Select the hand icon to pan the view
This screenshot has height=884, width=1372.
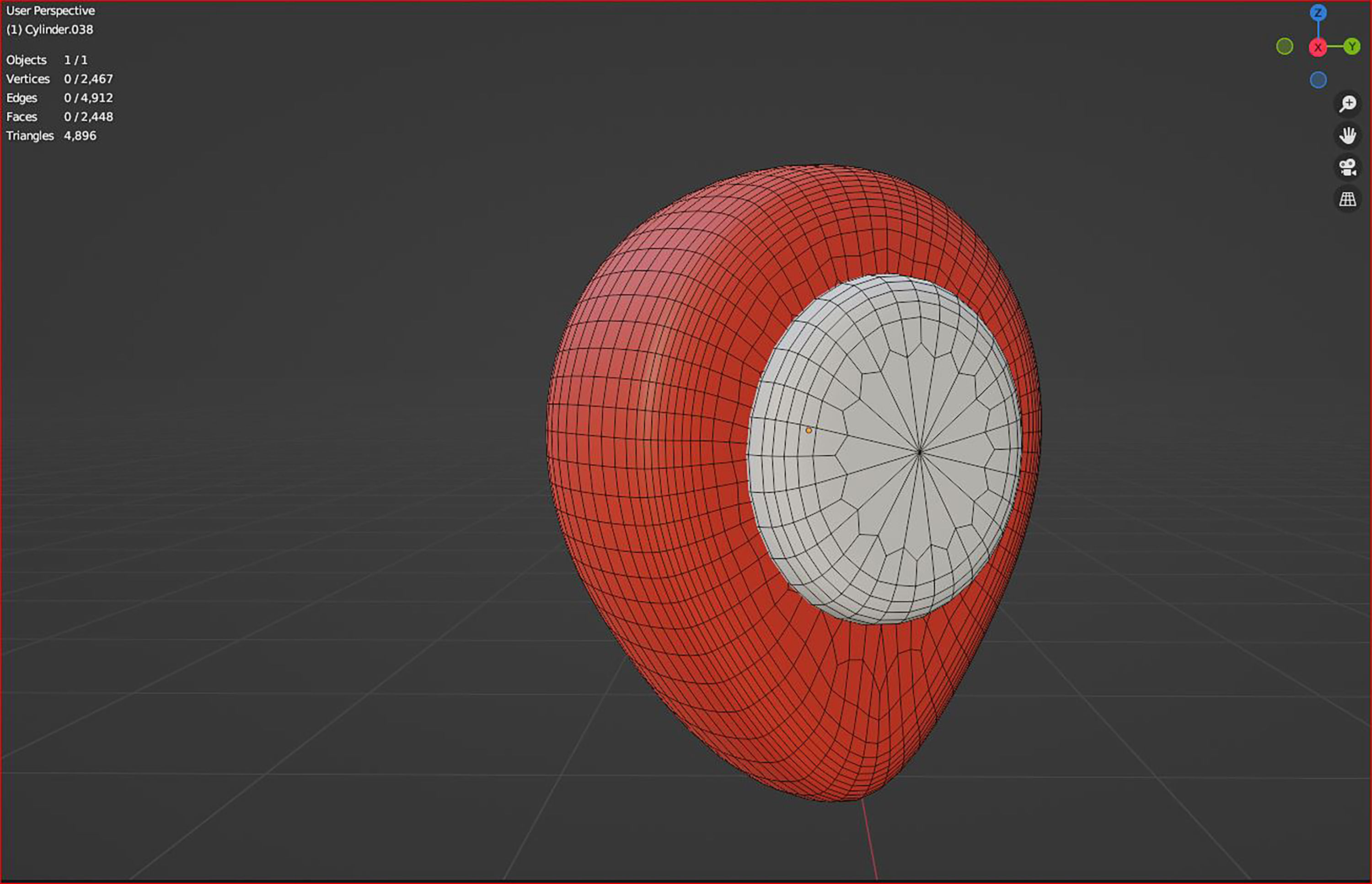1348,135
